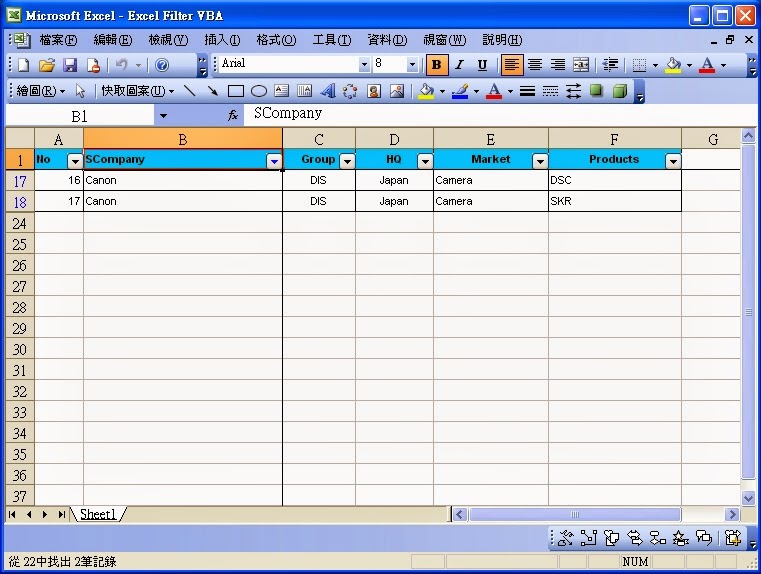Insert Clip Art

(x=374, y=91)
